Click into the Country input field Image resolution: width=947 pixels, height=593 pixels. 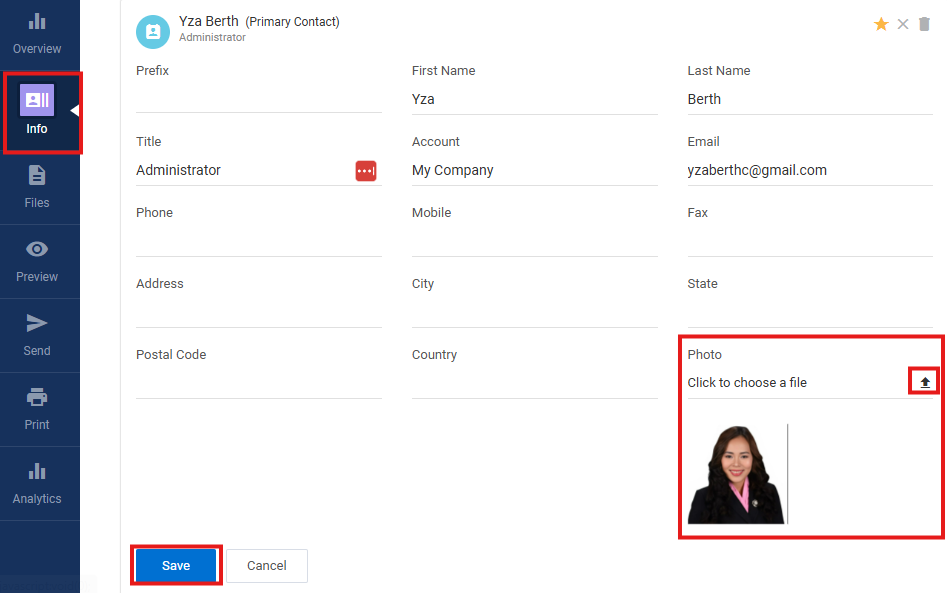[534, 384]
